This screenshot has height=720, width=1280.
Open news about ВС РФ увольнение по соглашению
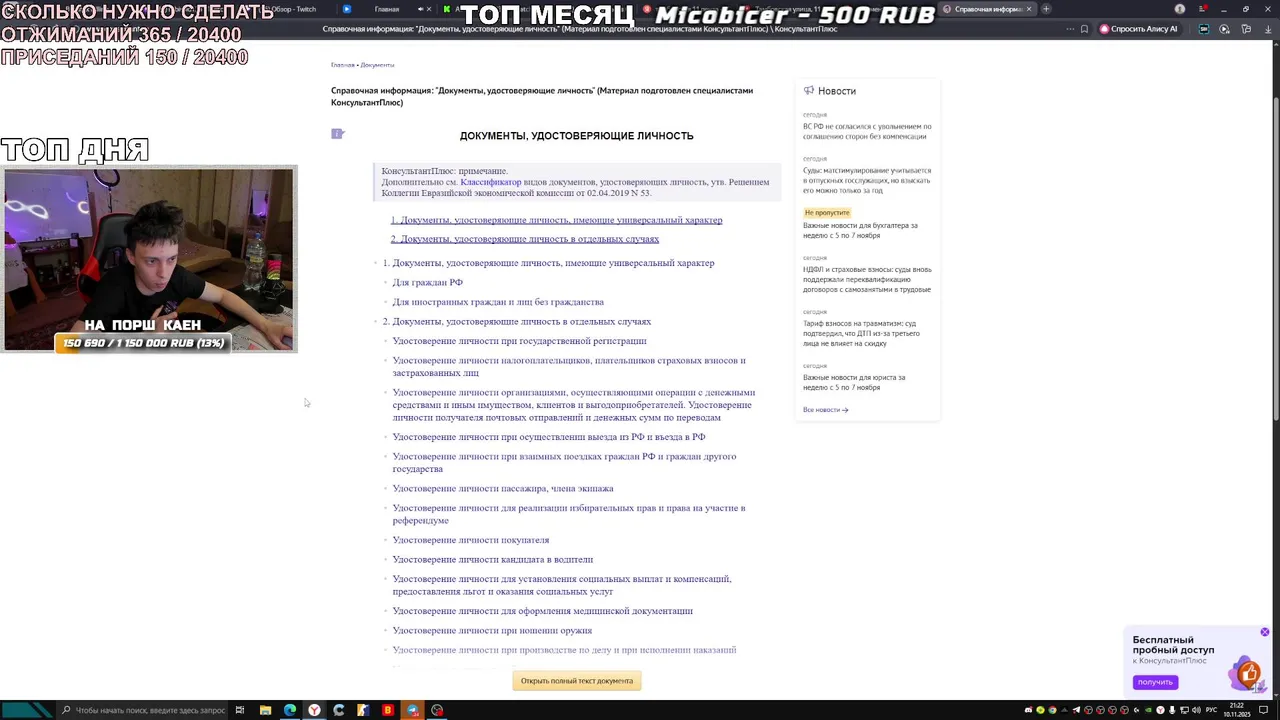coord(867,131)
